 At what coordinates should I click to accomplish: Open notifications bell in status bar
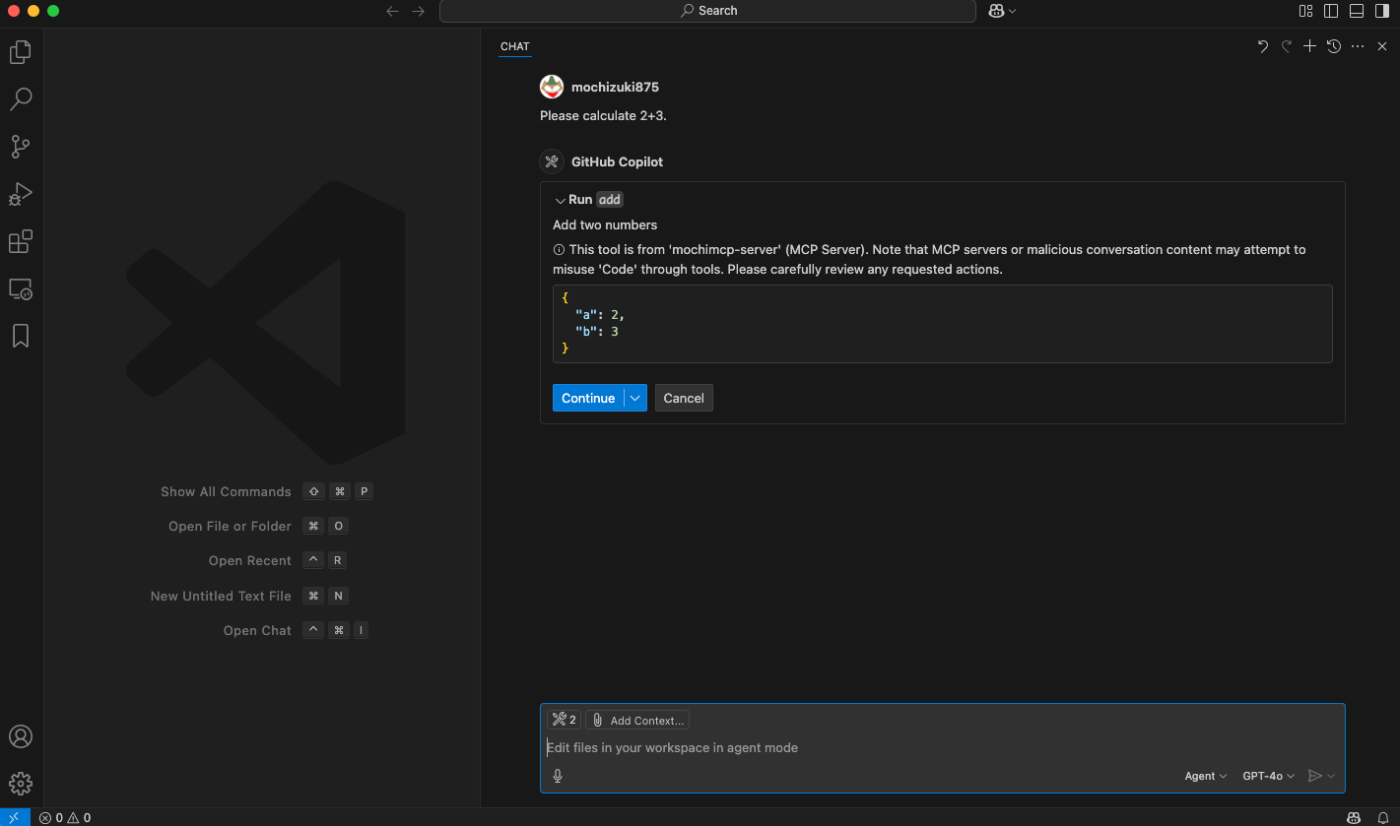pyautogui.click(x=1382, y=817)
